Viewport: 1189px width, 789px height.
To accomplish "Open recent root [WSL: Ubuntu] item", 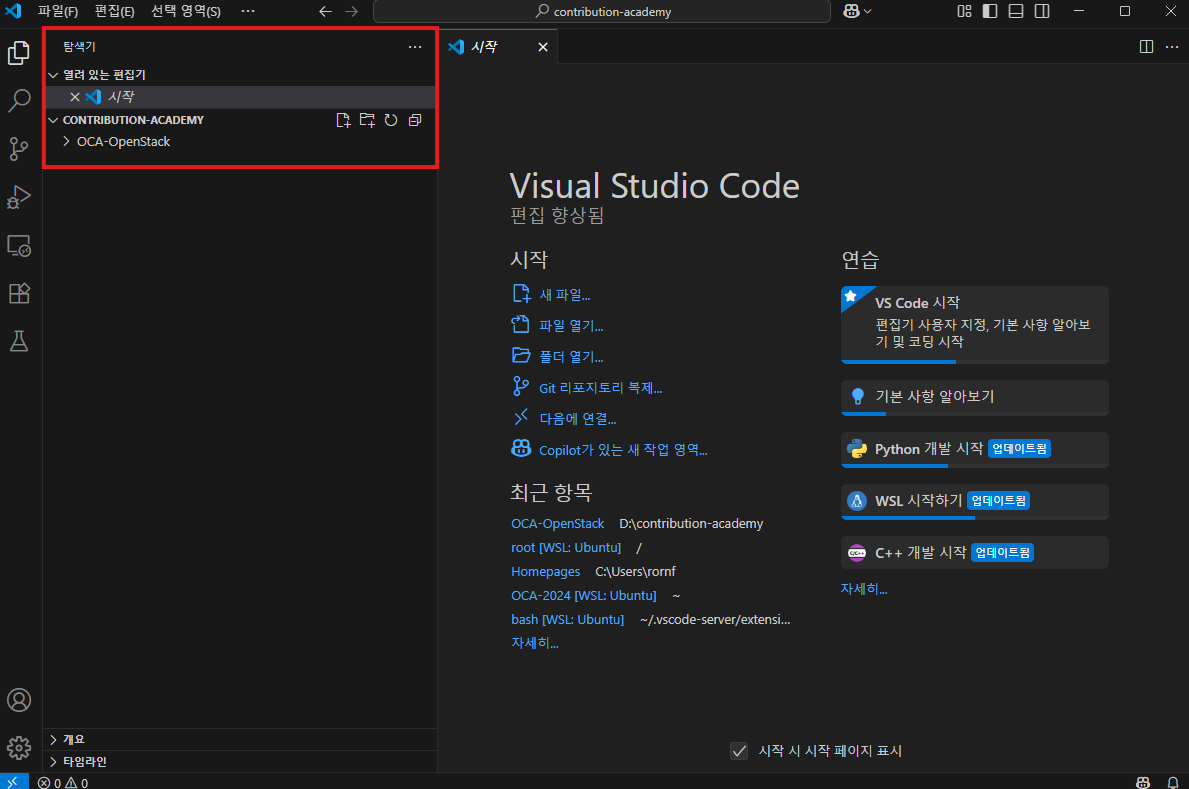I will [x=566, y=548].
